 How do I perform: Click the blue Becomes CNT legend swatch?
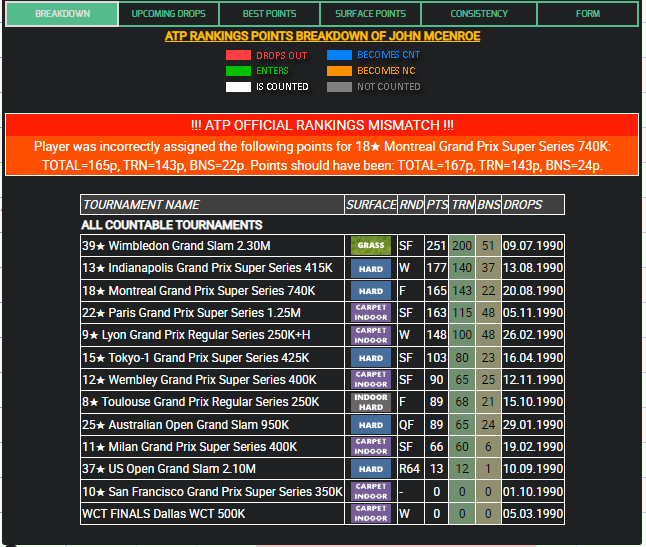[x=339, y=55]
